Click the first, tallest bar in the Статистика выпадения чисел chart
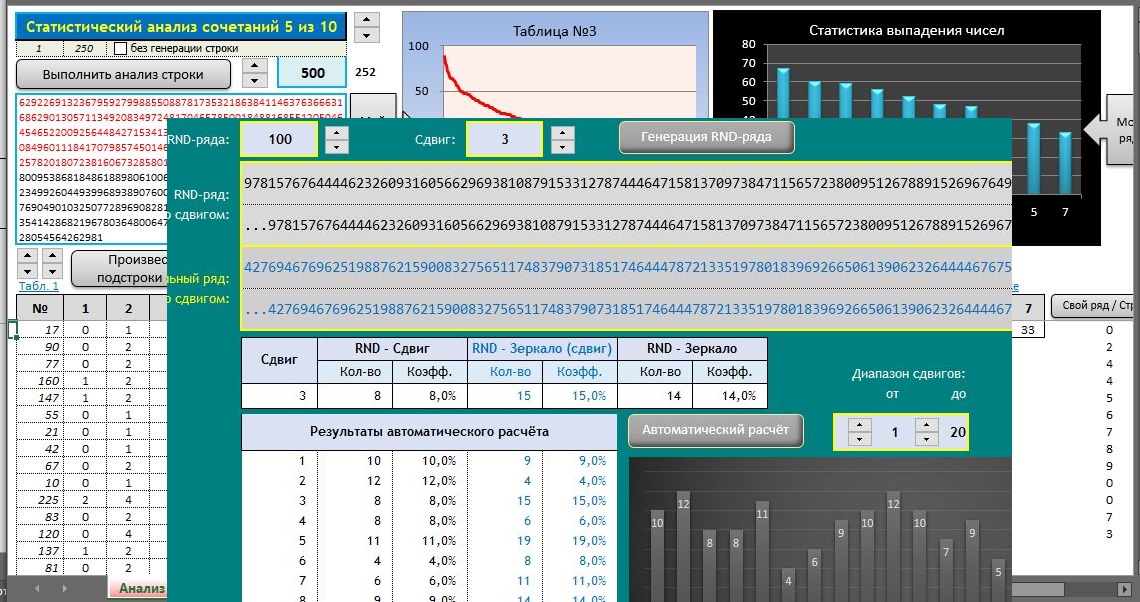1140x602 pixels. [x=783, y=93]
